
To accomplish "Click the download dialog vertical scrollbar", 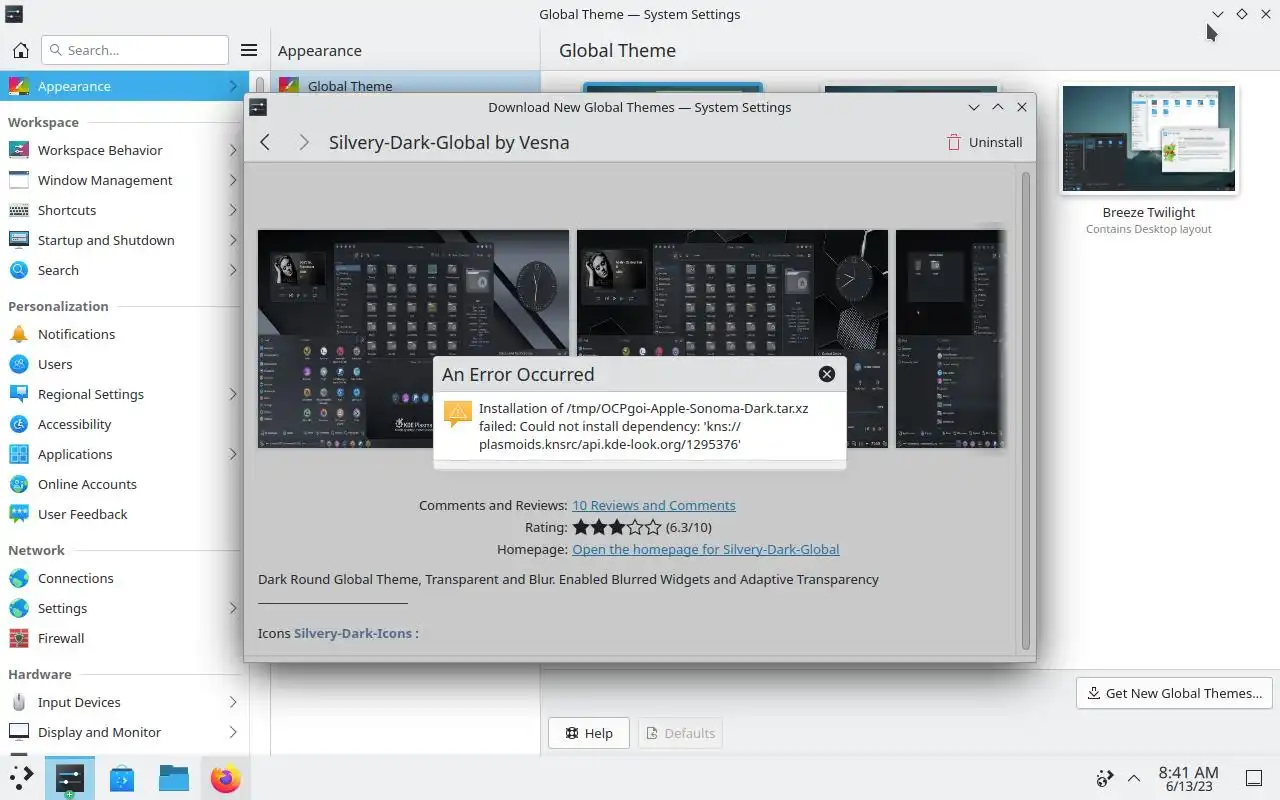I will pos(1025,410).
